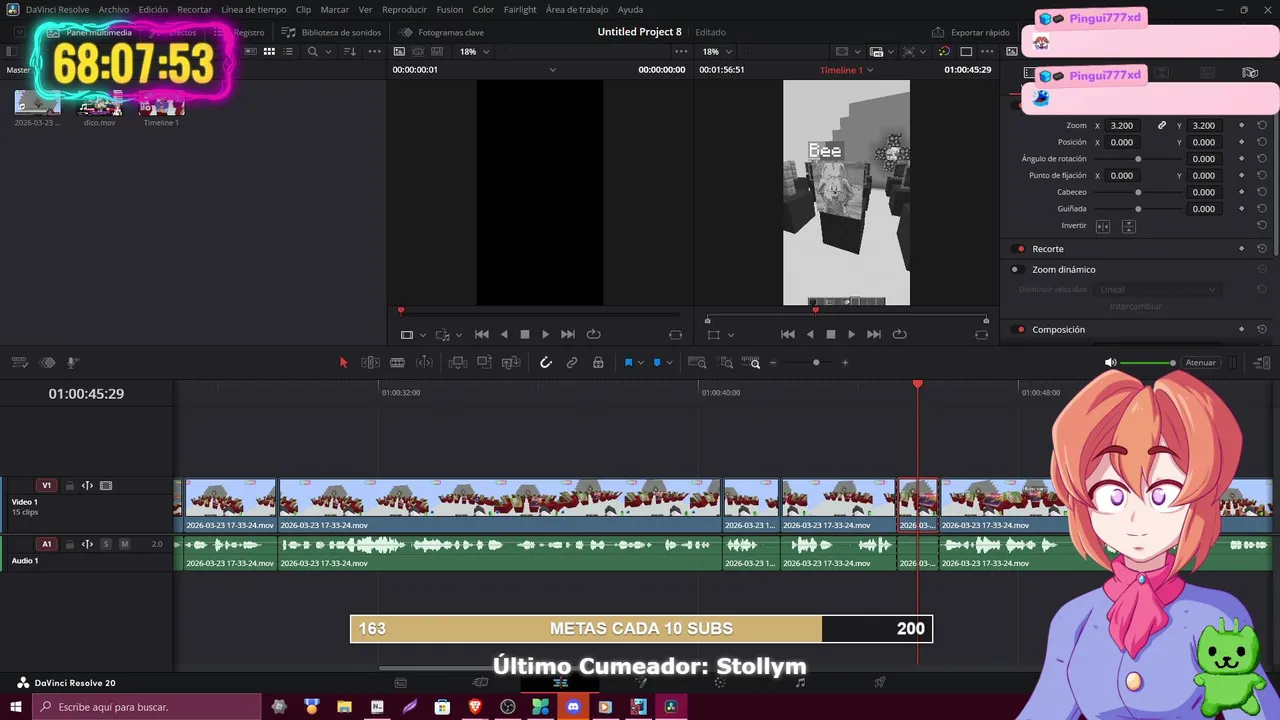Toggle loop in timeline viewer
This screenshot has height=720, width=1280.
[x=899, y=335]
